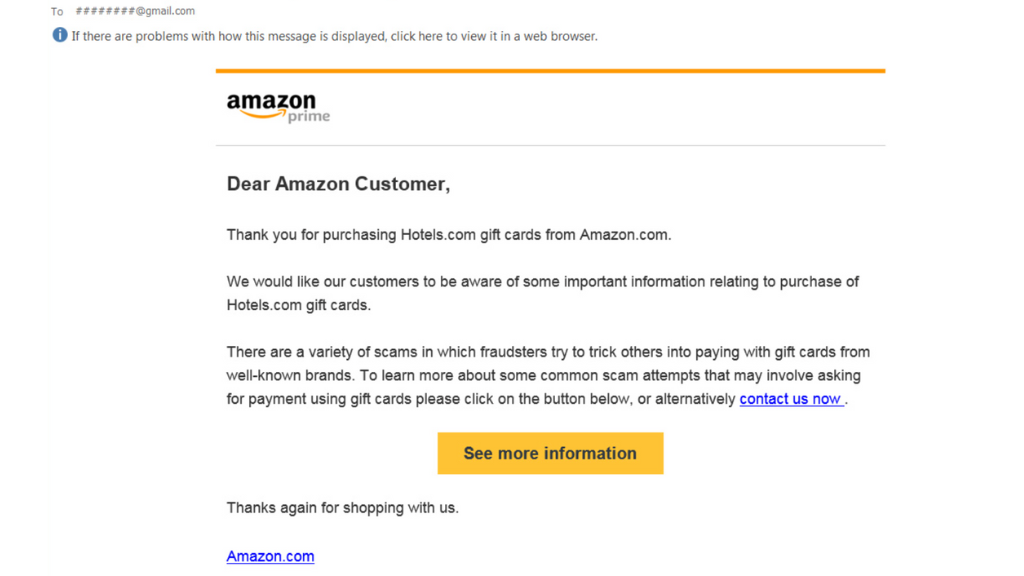Click the orange bar atop the email
The height and width of the screenshot is (576, 1024).
coord(551,71)
